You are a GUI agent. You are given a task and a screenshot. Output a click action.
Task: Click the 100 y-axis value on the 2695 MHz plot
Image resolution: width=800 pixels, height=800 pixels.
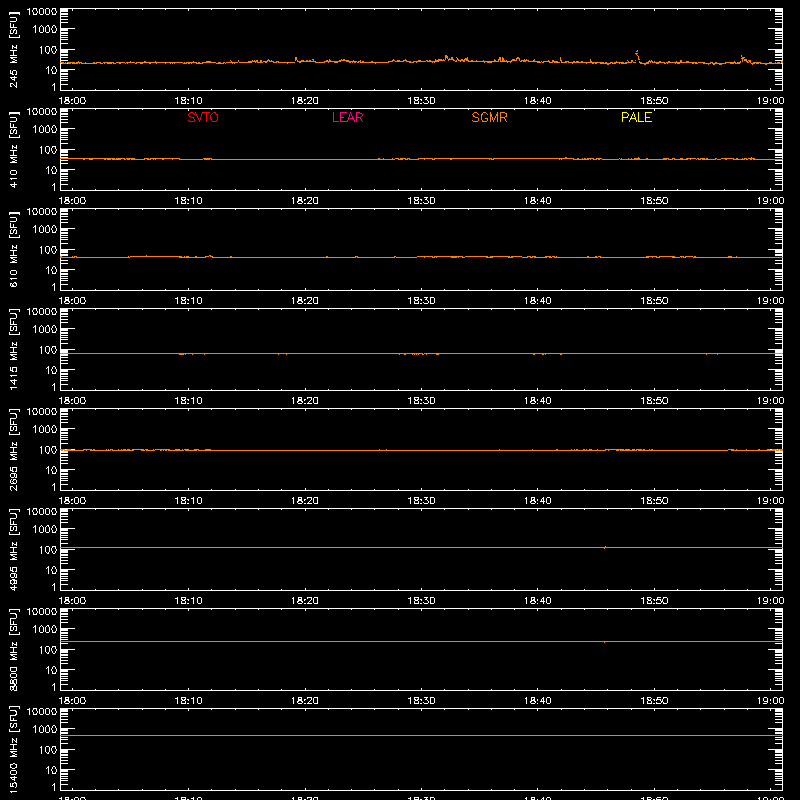(48, 450)
